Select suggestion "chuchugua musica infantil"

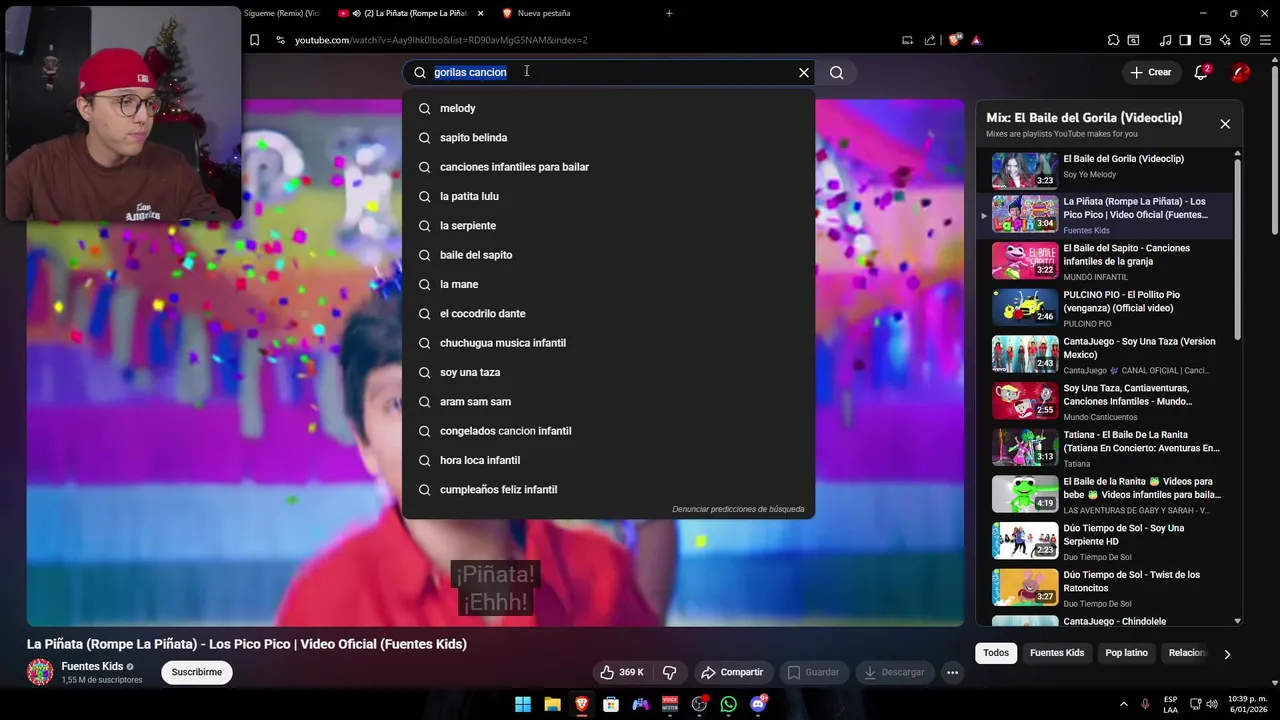[x=608, y=343]
